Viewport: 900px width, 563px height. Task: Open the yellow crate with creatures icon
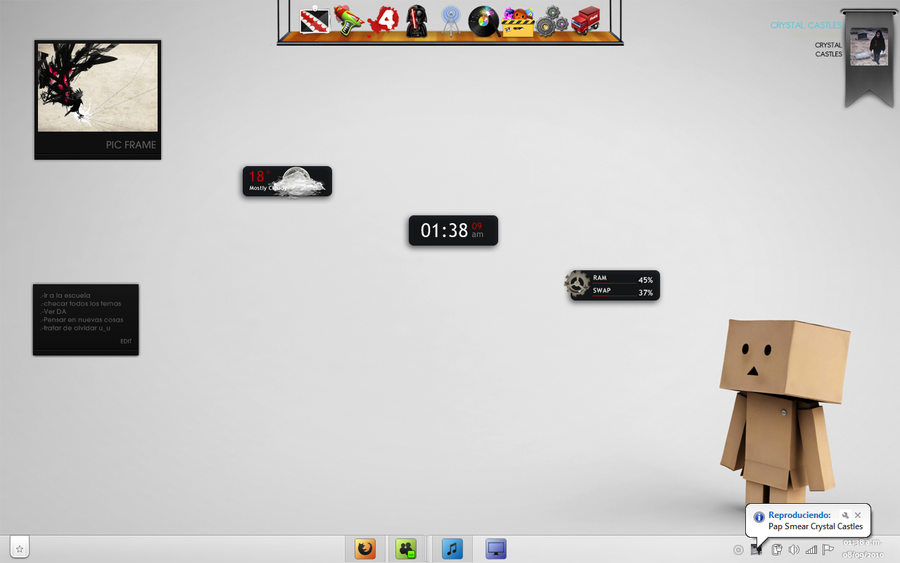click(517, 21)
